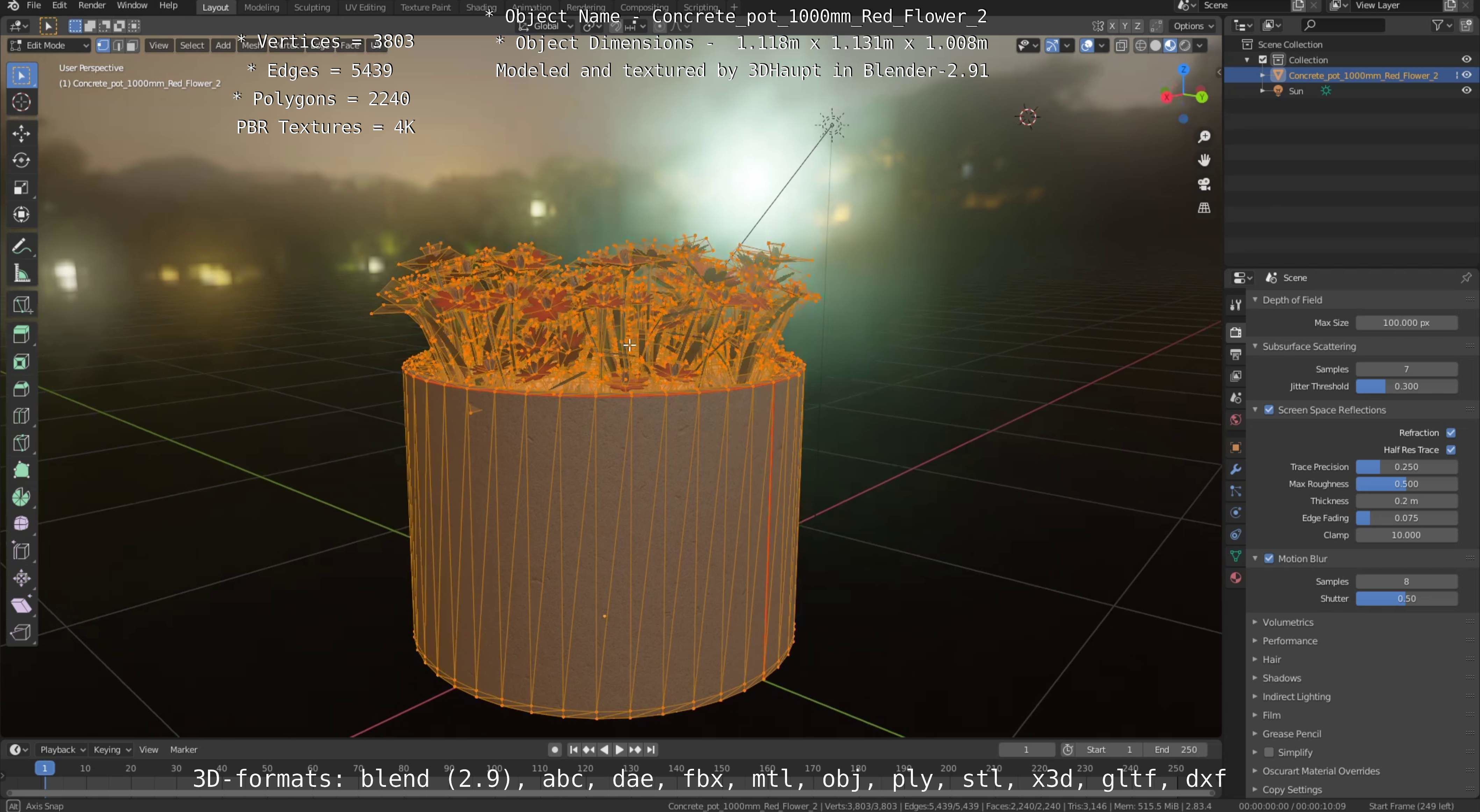Select the Annotate tool

[x=21, y=246]
